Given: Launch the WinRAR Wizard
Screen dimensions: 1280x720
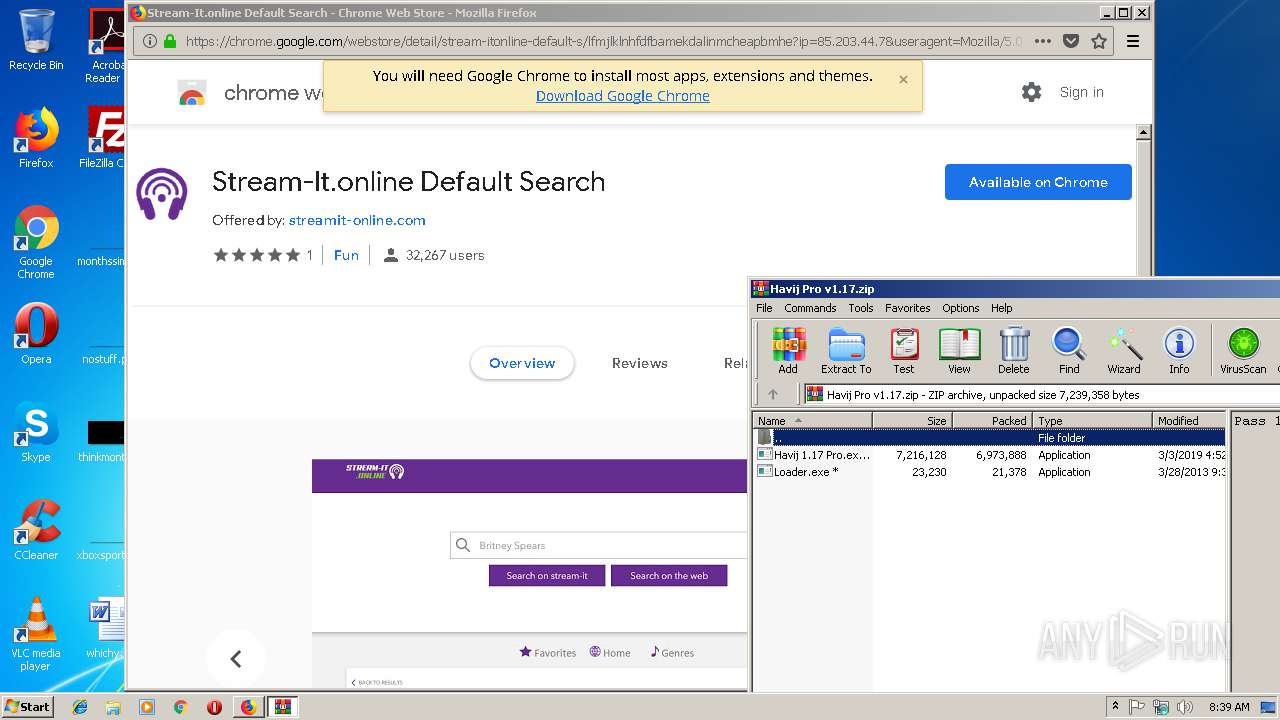Looking at the screenshot, I should [x=1124, y=350].
